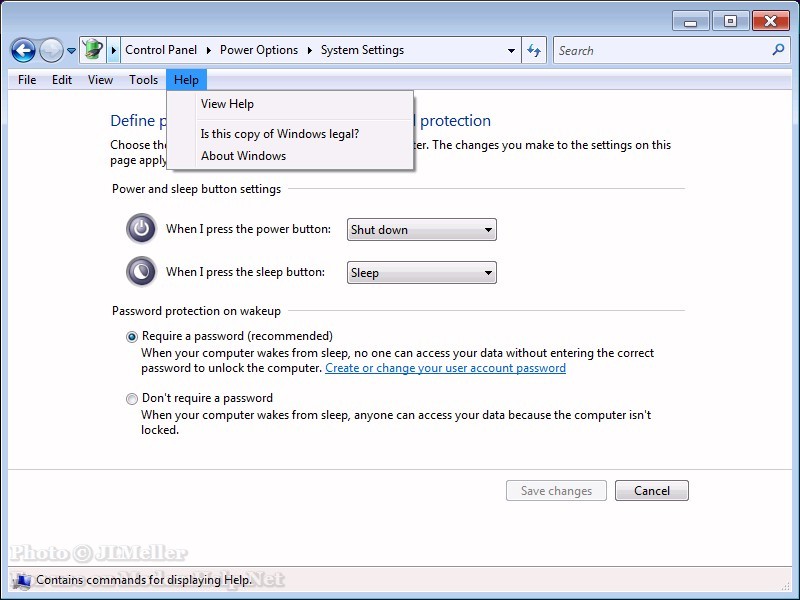This screenshot has width=800, height=600.
Task: Click the magnifying glass search icon
Action: pos(778,50)
